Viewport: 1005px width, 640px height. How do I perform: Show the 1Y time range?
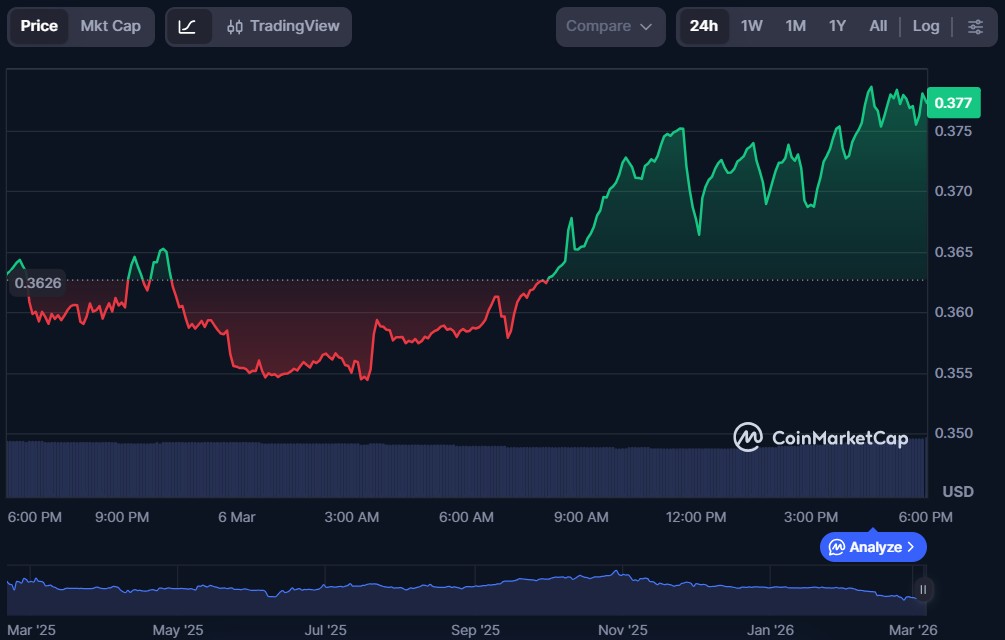pyautogui.click(x=837, y=27)
